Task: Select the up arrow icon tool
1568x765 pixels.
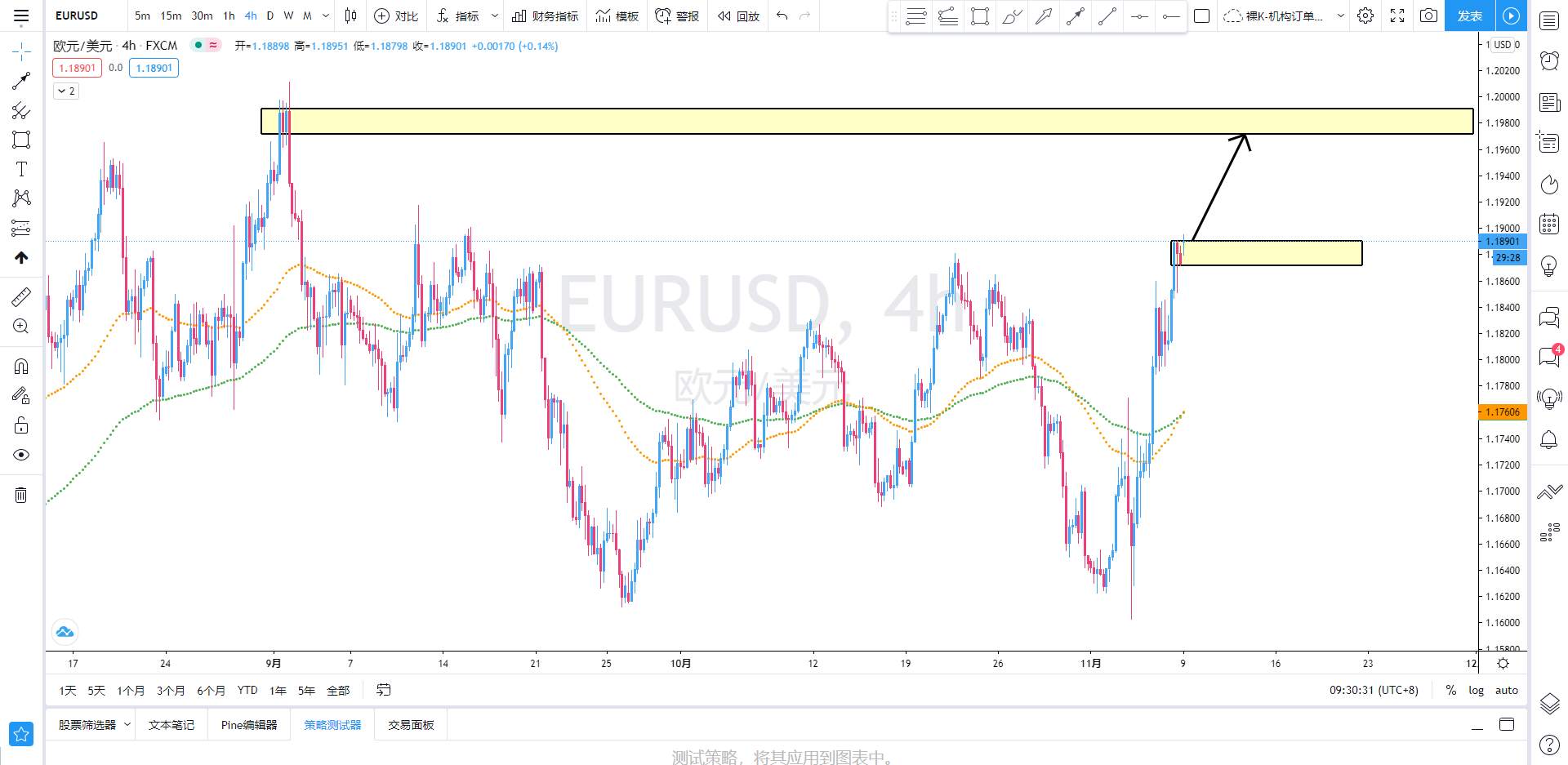Action: [x=21, y=257]
